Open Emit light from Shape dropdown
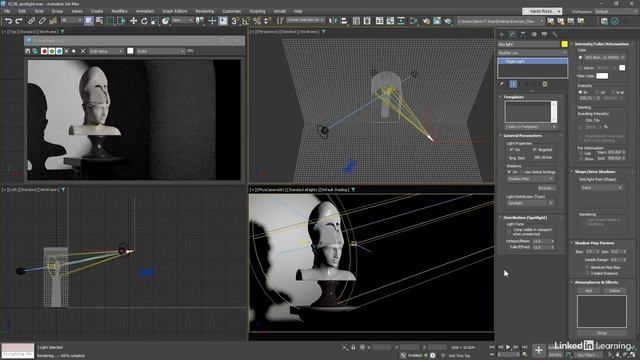640x360 pixels. [x=601, y=187]
